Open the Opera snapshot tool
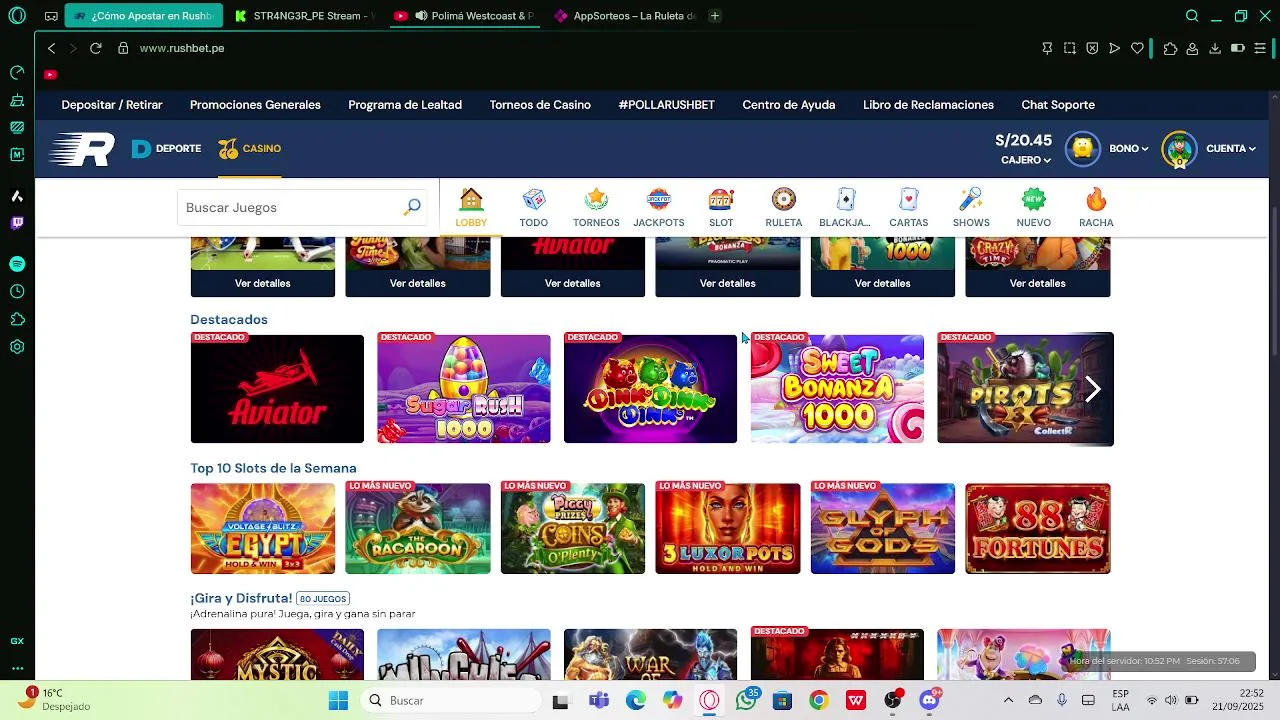This screenshot has width=1280, height=720. pyautogui.click(x=1070, y=48)
